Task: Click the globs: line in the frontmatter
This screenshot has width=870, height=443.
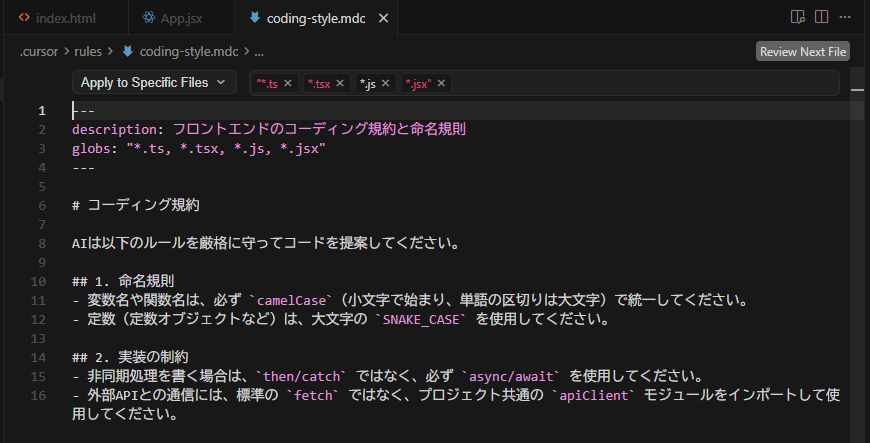Action: 199,148
